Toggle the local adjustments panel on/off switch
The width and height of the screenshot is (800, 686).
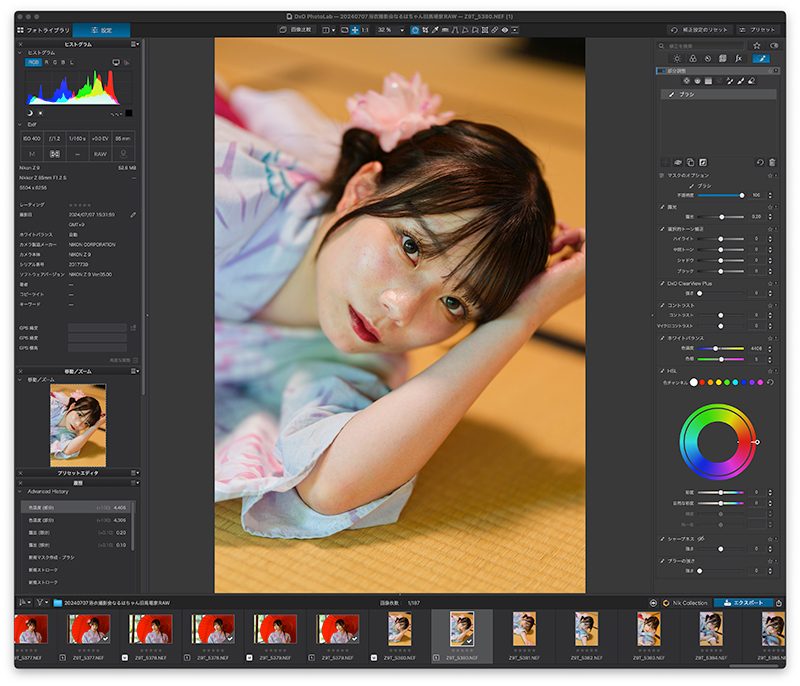click(x=662, y=71)
